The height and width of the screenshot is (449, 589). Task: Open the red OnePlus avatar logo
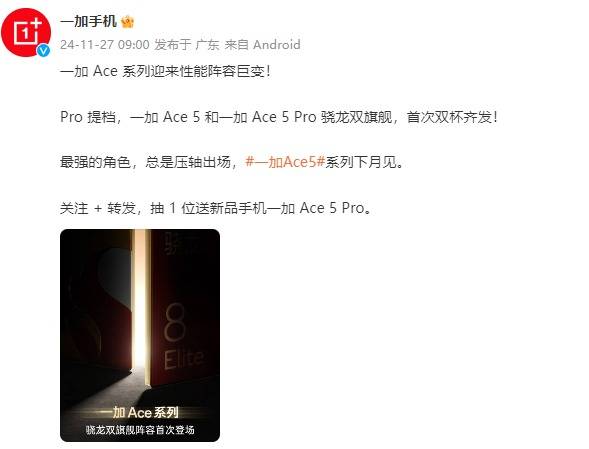coord(26,32)
